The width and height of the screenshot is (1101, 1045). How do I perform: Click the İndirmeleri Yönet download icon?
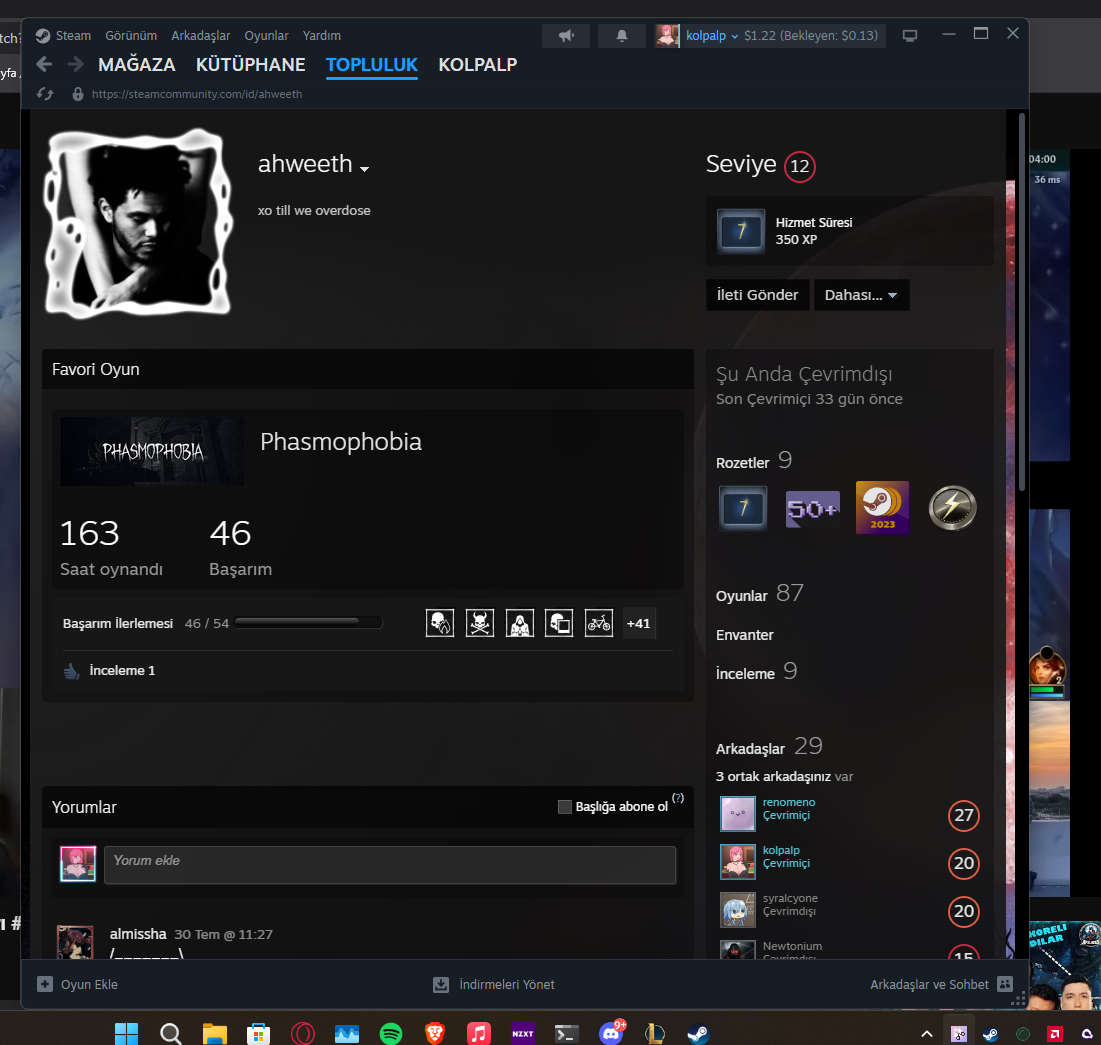point(441,985)
